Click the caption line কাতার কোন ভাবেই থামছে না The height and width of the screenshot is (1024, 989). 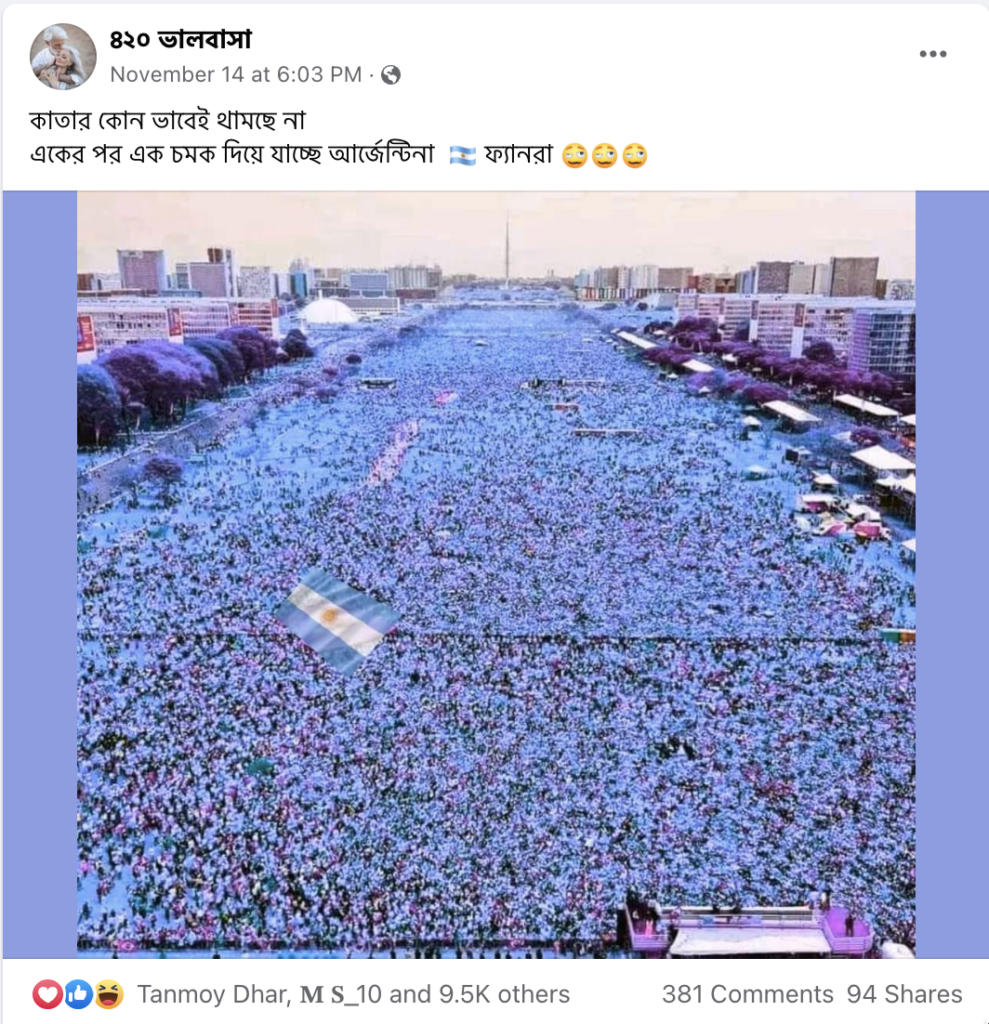(167, 121)
